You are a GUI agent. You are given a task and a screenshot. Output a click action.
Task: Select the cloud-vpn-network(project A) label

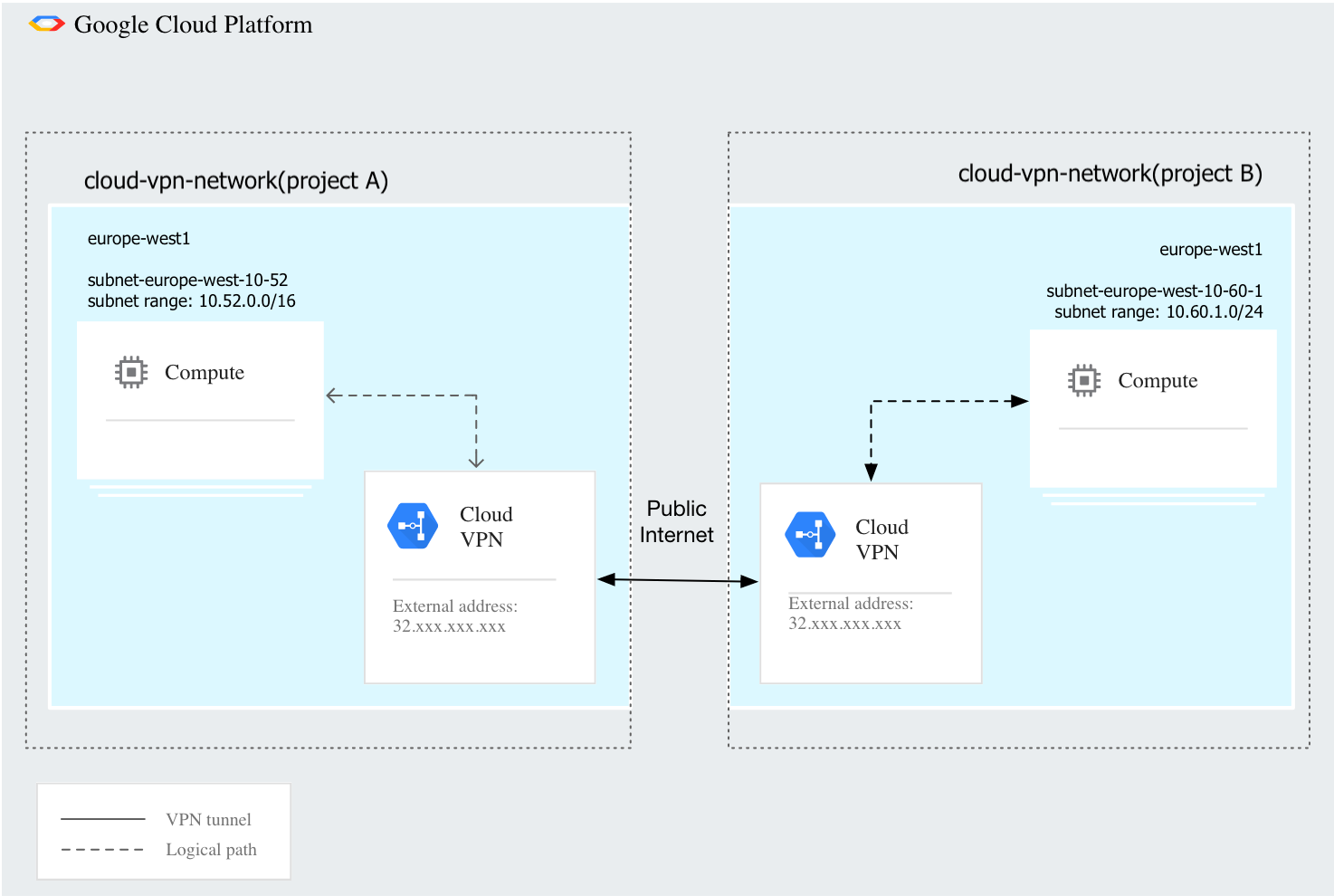coord(236,181)
